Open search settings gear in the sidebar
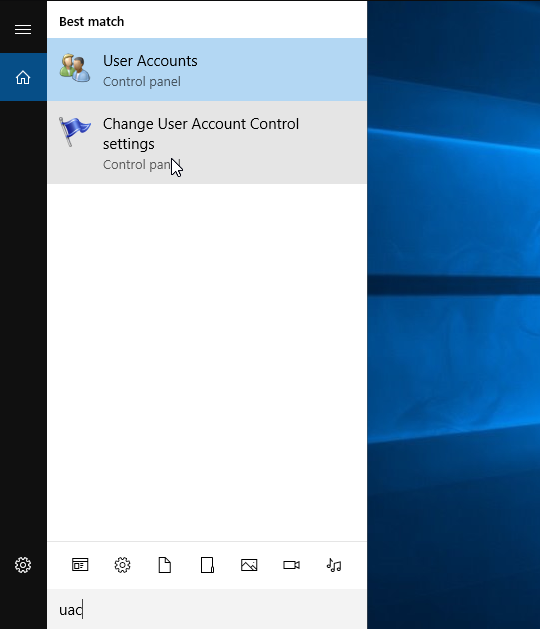The image size is (540, 629). [x=23, y=565]
